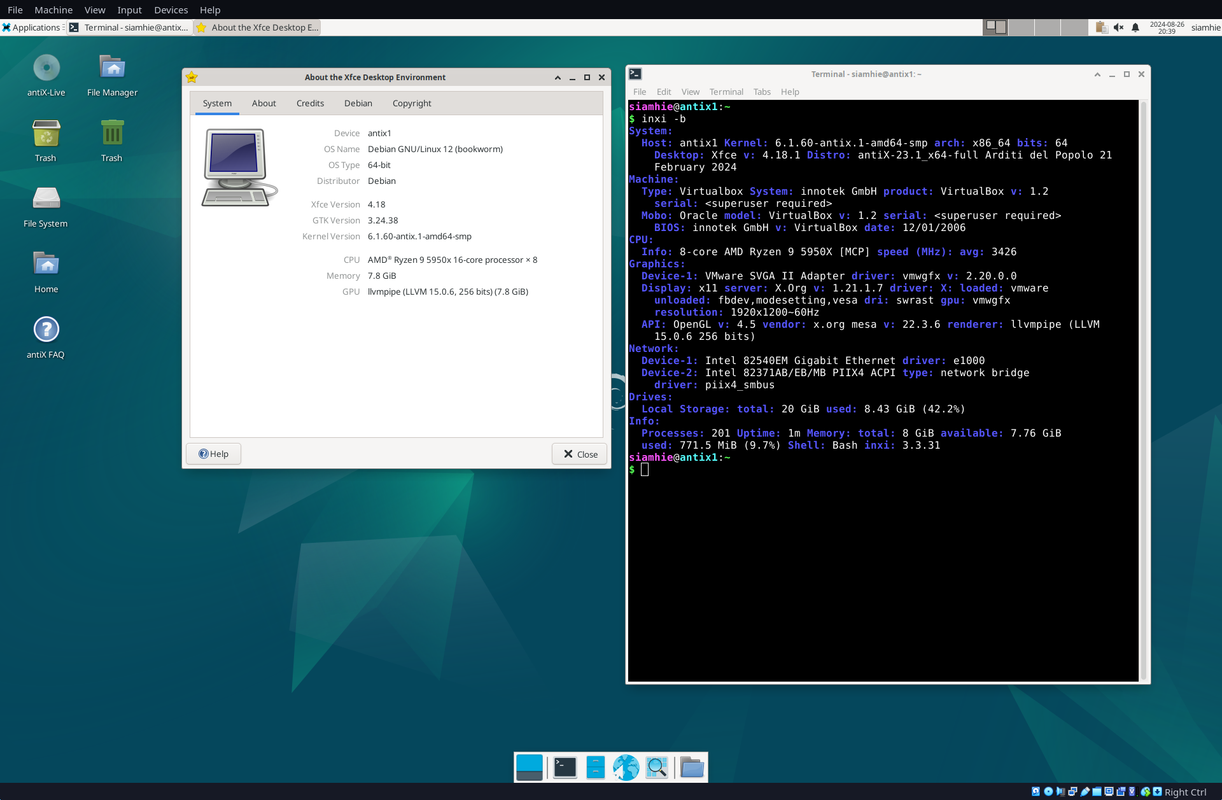
Task: Click the VirtualBox USB status icon
Action: [x=1085, y=792]
